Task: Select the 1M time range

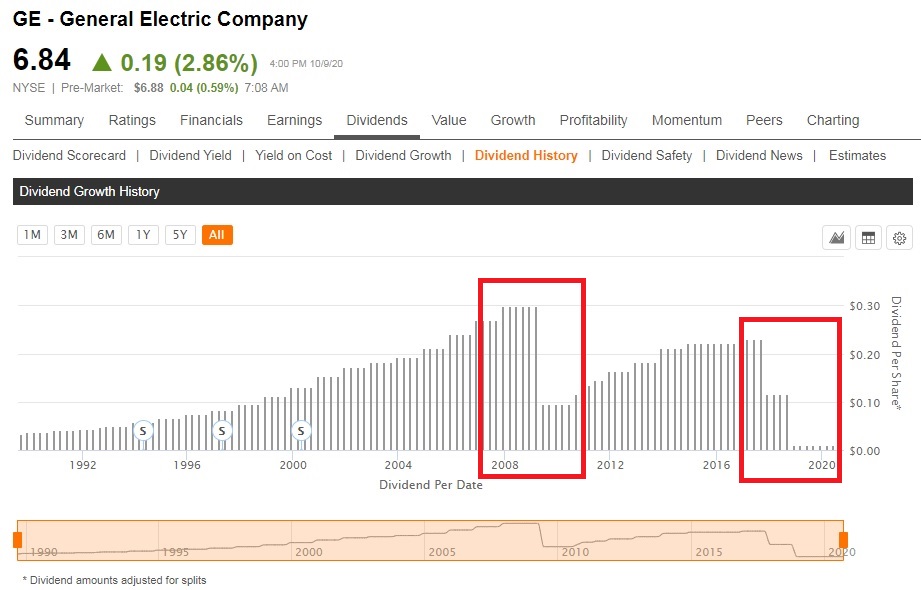Action: click(x=32, y=235)
